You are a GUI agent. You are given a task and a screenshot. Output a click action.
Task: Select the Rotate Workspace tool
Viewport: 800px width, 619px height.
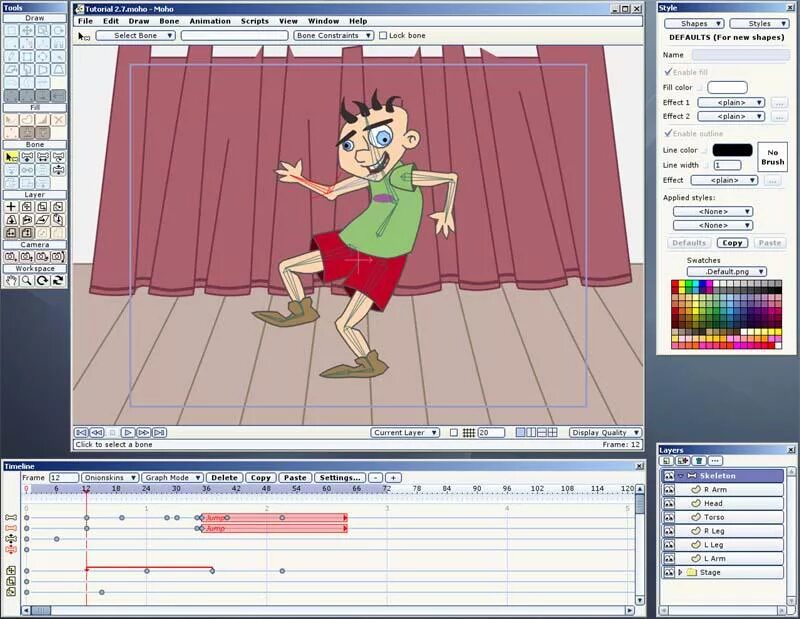(43, 280)
